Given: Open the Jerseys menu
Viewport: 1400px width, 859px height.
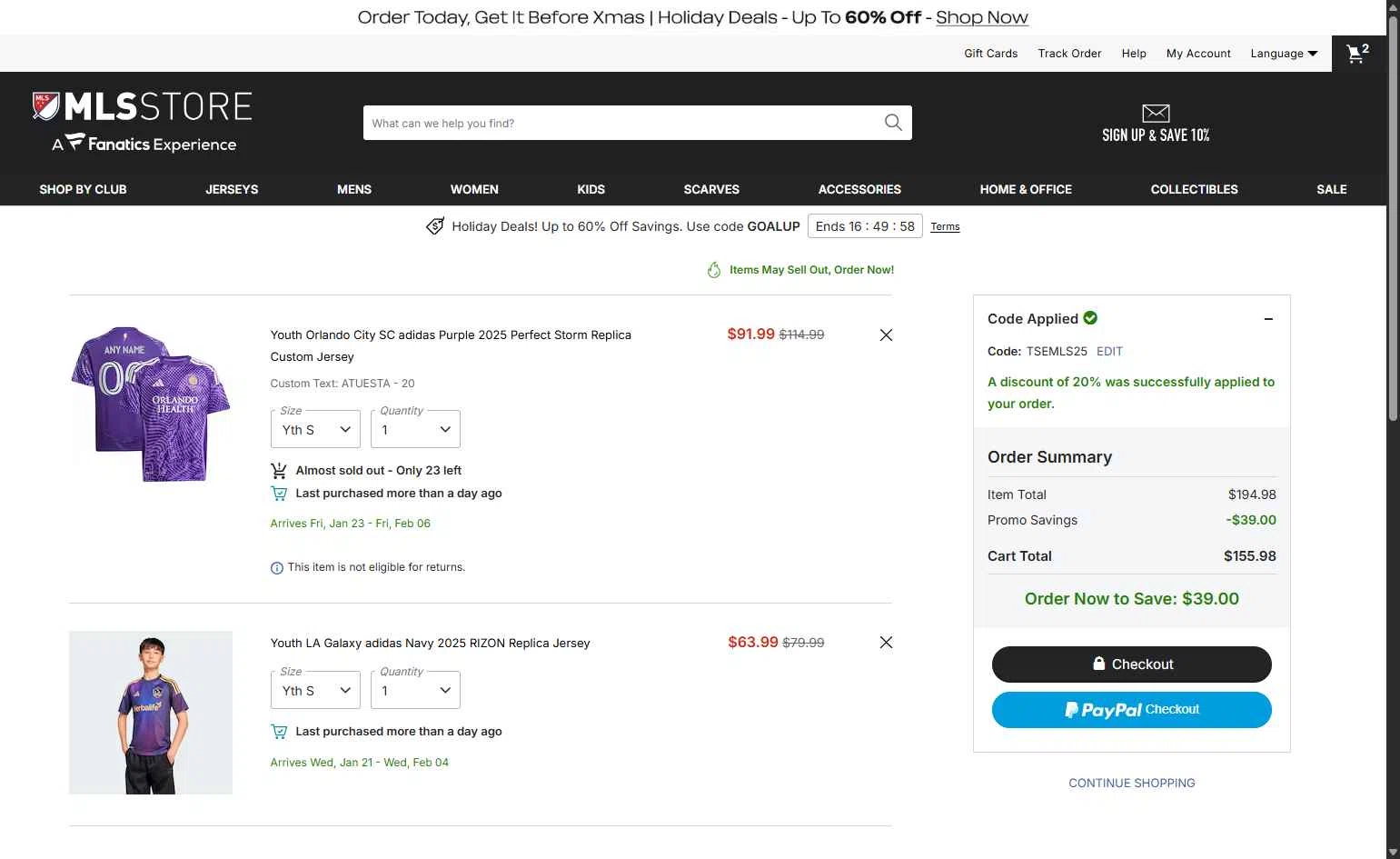Looking at the screenshot, I should [232, 189].
